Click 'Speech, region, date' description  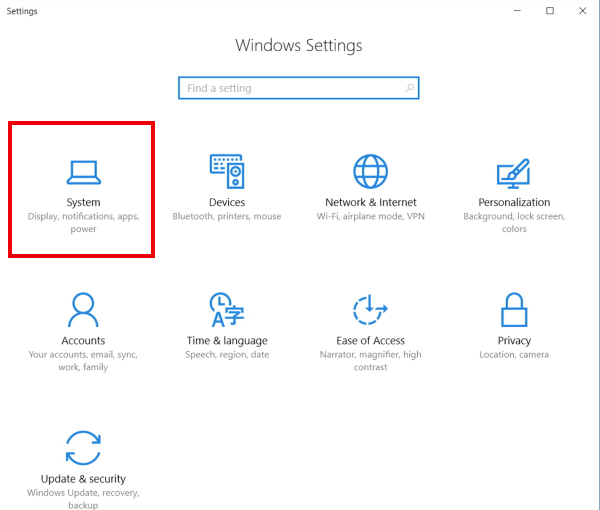227,355
